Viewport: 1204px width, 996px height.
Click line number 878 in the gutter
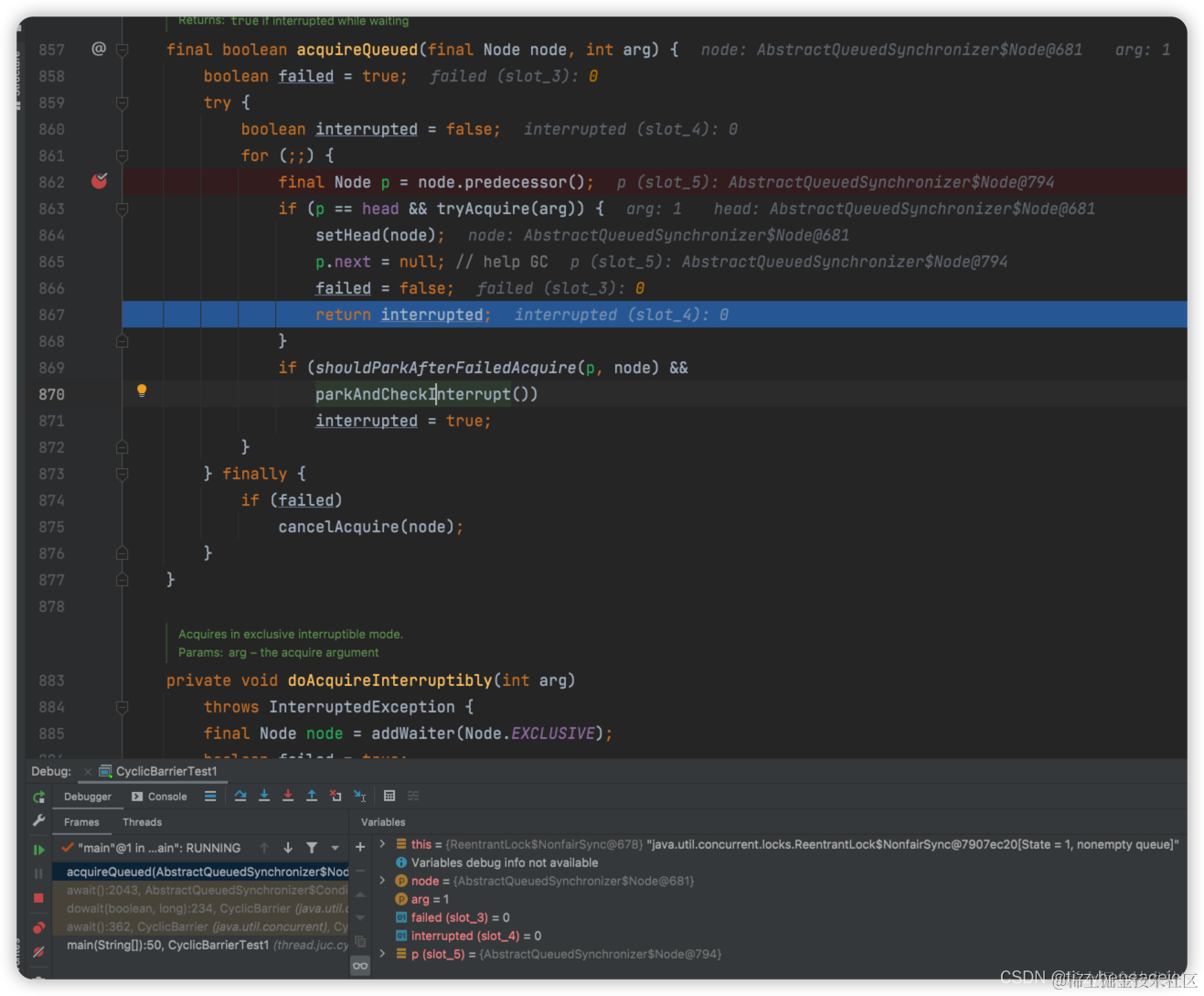(52, 606)
